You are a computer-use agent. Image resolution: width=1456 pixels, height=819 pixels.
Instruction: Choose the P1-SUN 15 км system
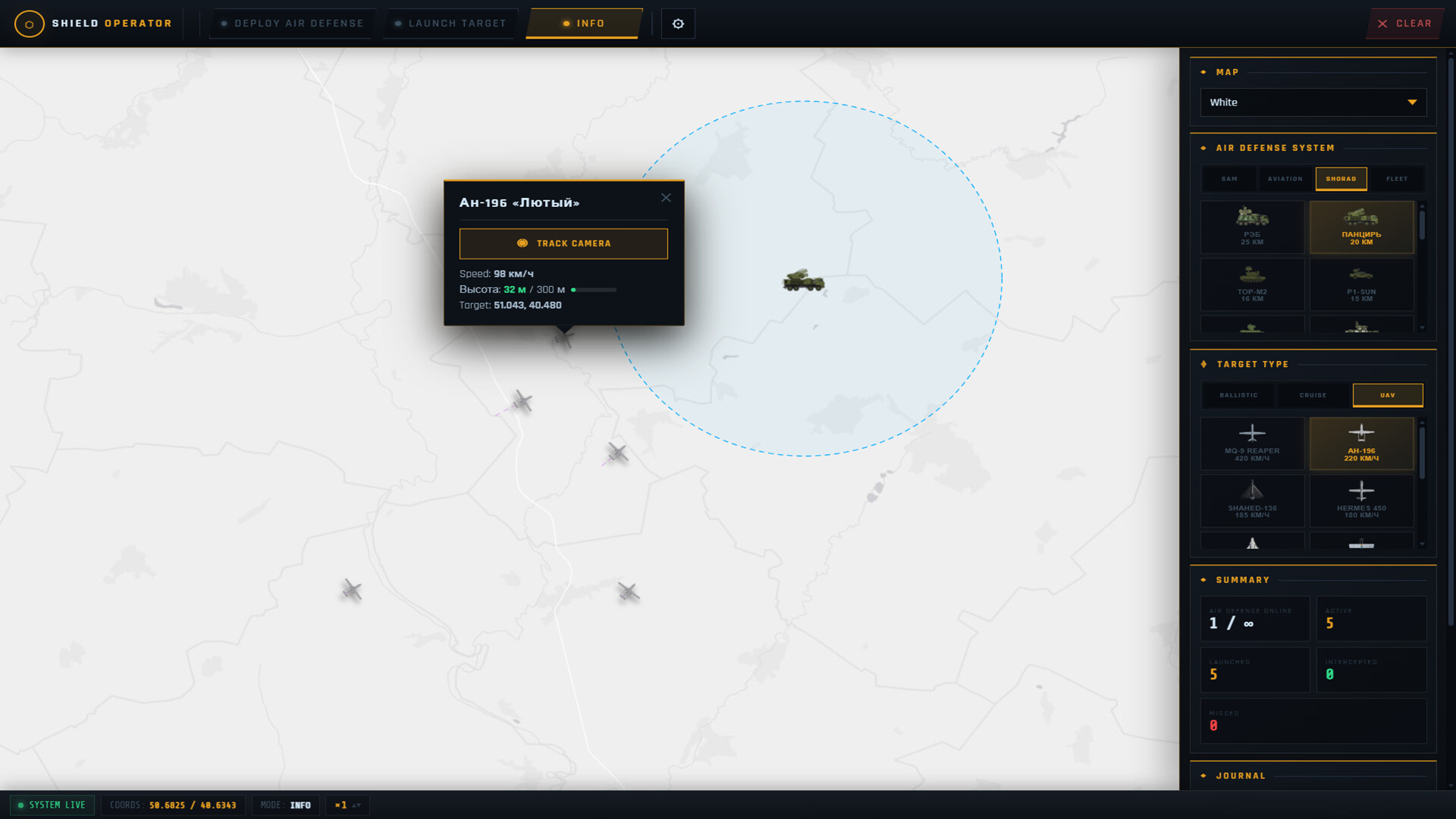[1361, 284]
